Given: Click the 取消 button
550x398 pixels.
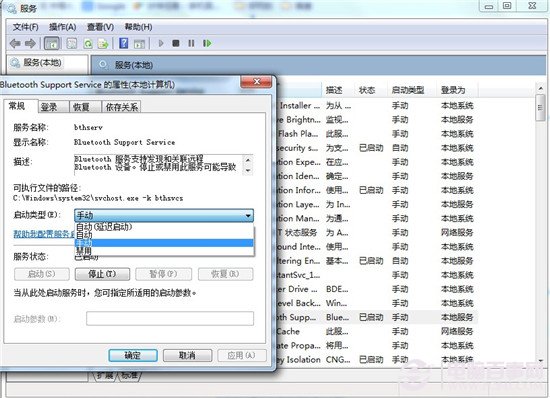Looking at the screenshot, I should coord(187,355).
